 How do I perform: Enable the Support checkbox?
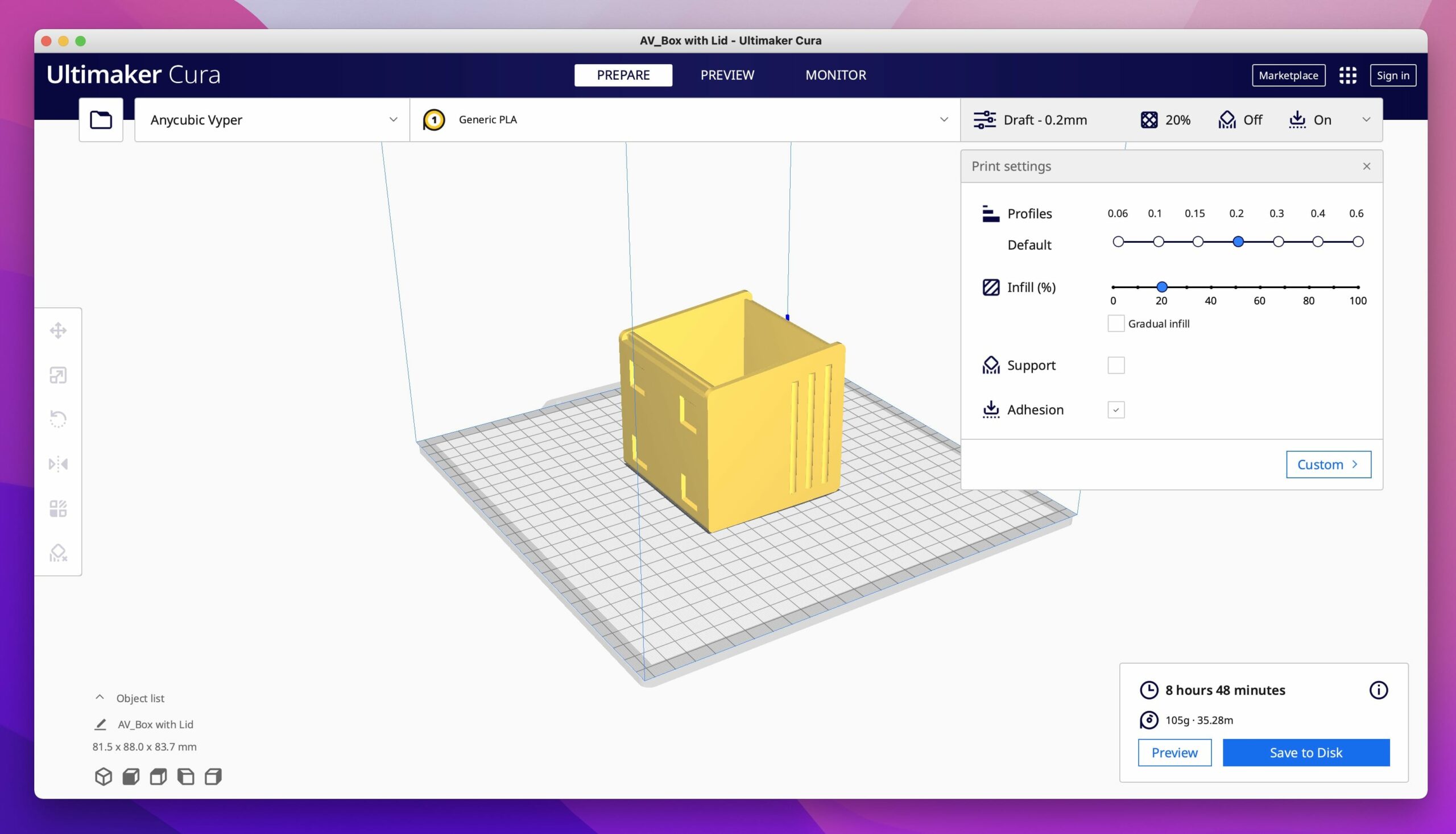1116,365
